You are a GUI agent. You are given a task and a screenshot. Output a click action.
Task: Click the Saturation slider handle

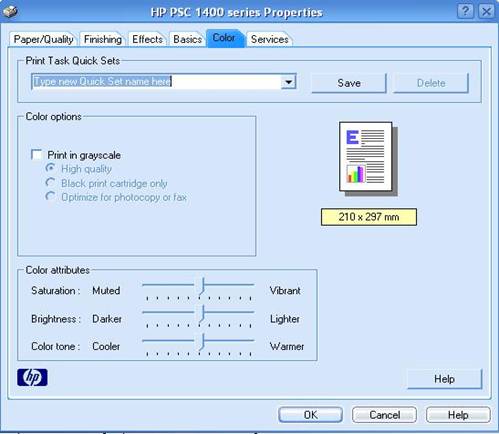(x=201, y=286)
